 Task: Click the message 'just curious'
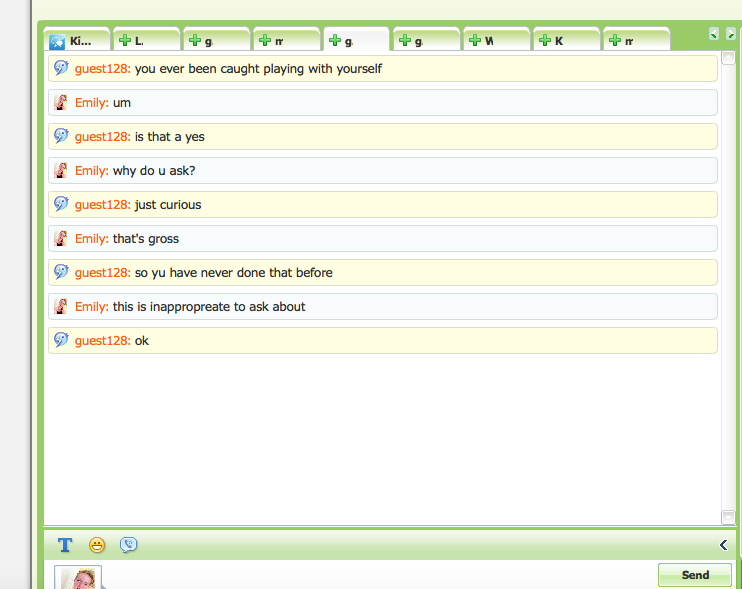[x=168, y=205]
